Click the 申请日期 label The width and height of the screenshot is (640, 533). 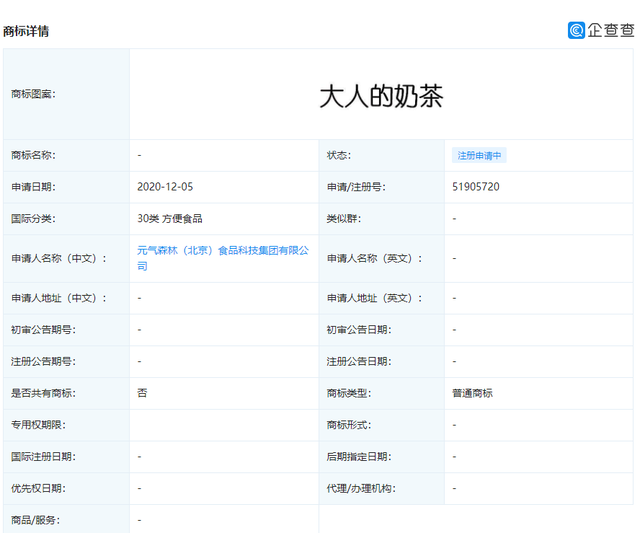pyautogui.click(x=33, y=187)
